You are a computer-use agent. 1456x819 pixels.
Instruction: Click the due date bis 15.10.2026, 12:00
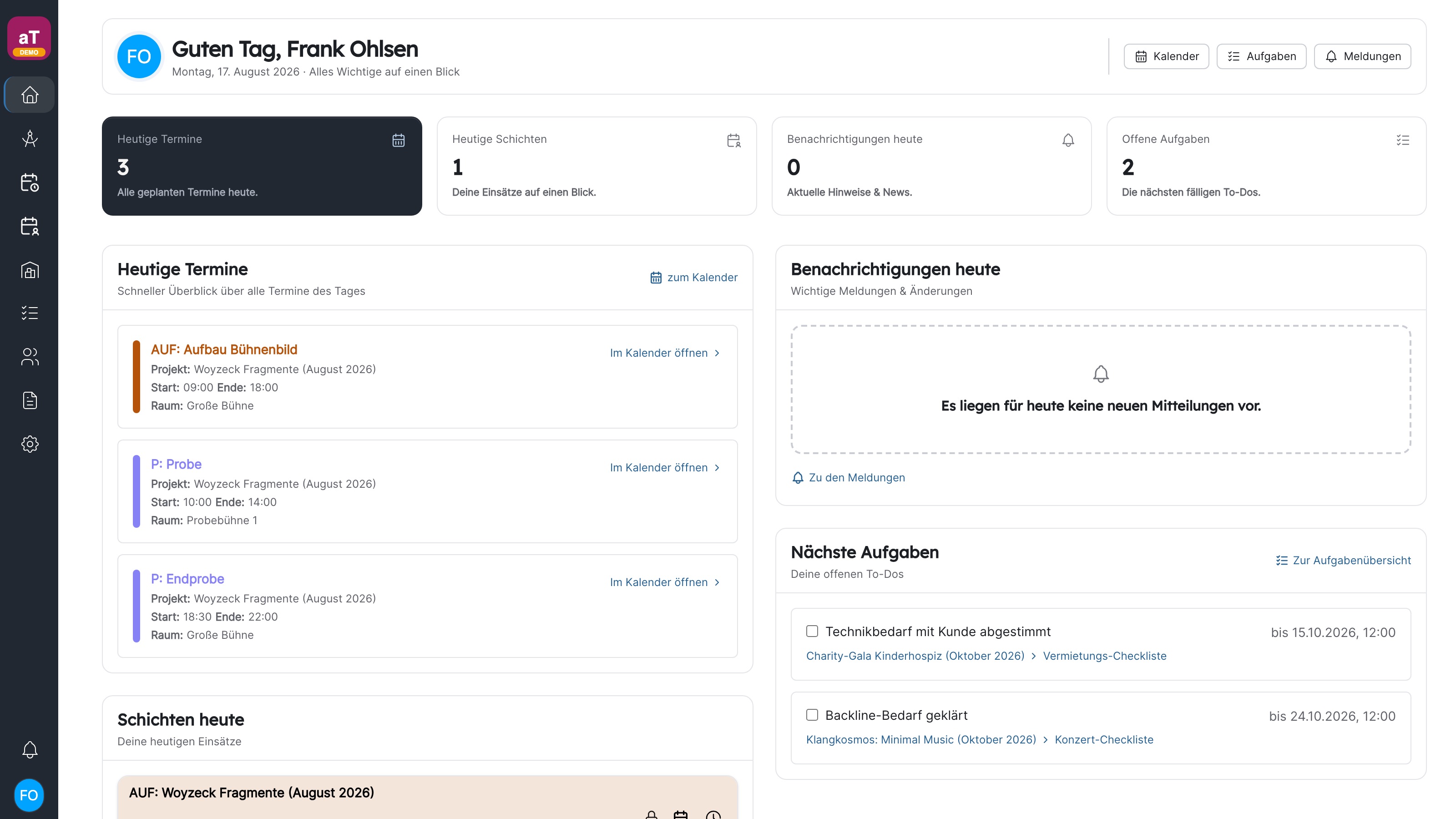click(1333, 632)
